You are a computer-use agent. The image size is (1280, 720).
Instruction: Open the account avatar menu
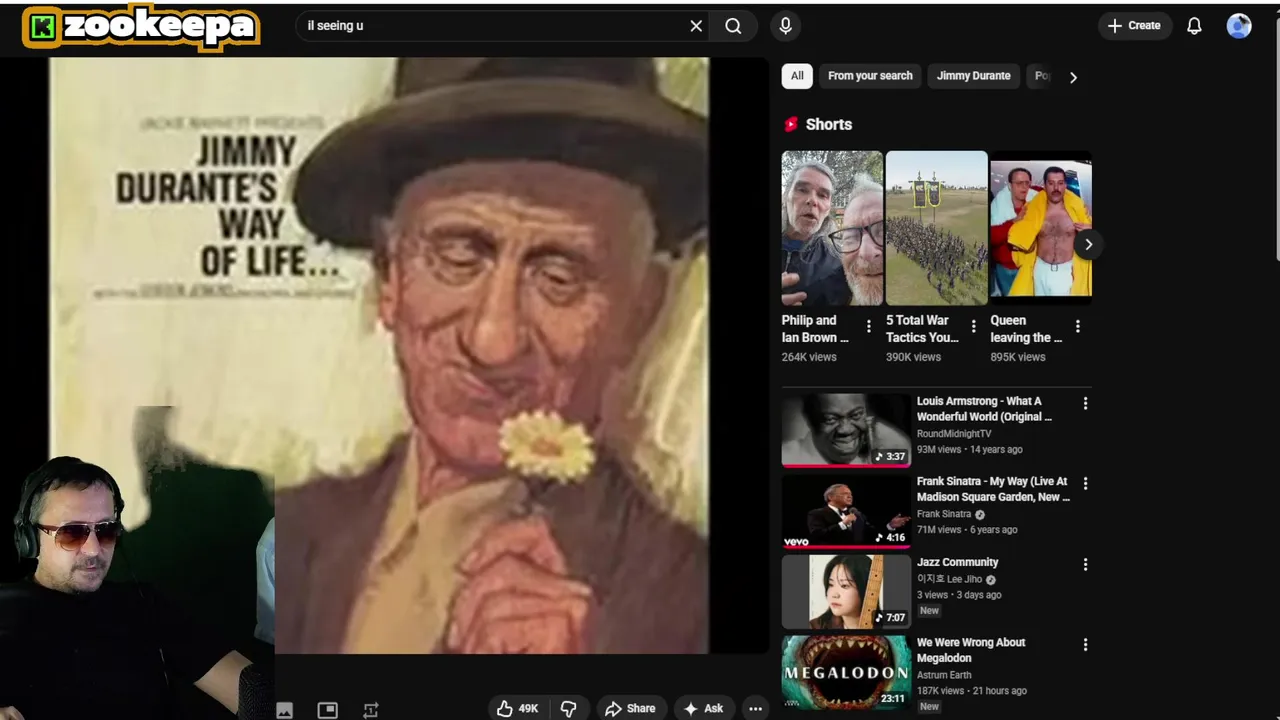(1239, 26)
